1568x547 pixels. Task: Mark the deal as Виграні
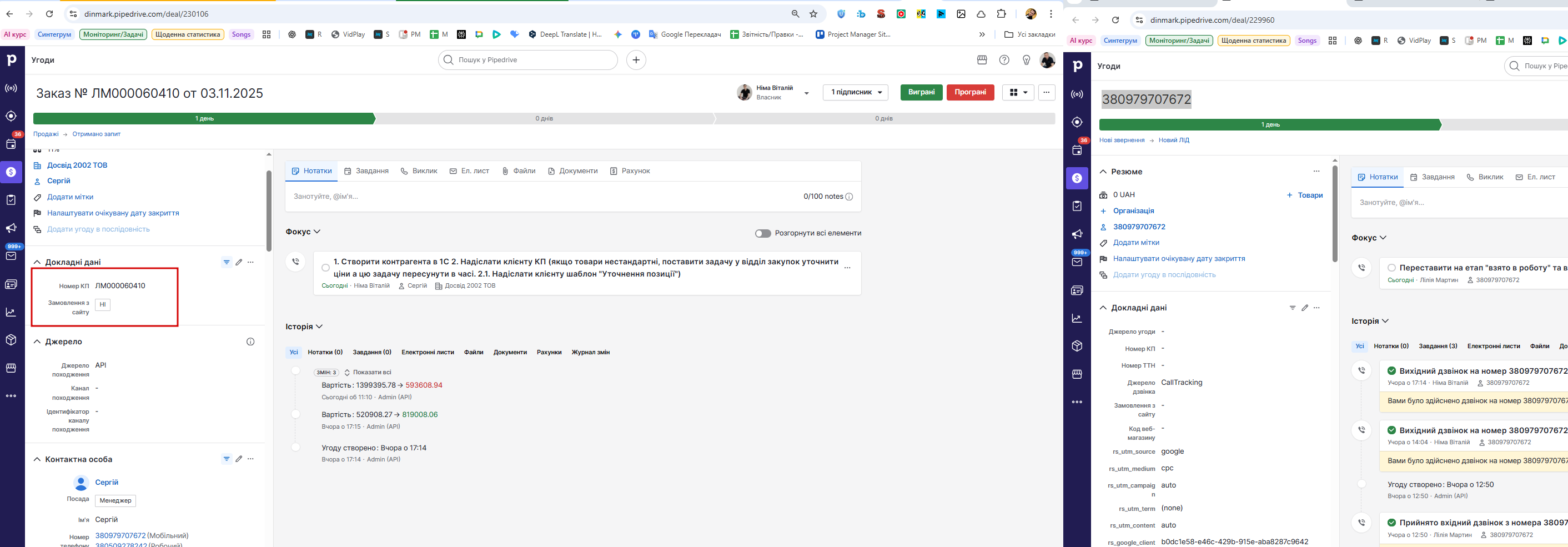[922, 92]
